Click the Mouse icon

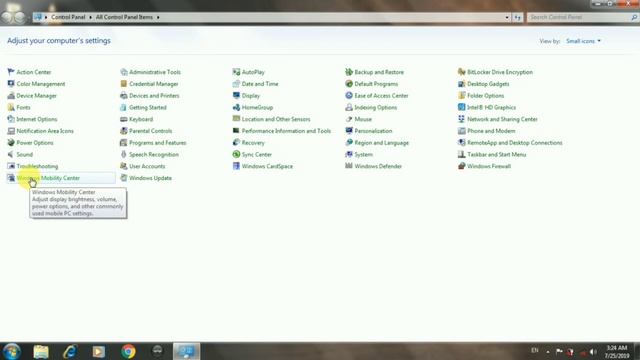click(349, 119)
